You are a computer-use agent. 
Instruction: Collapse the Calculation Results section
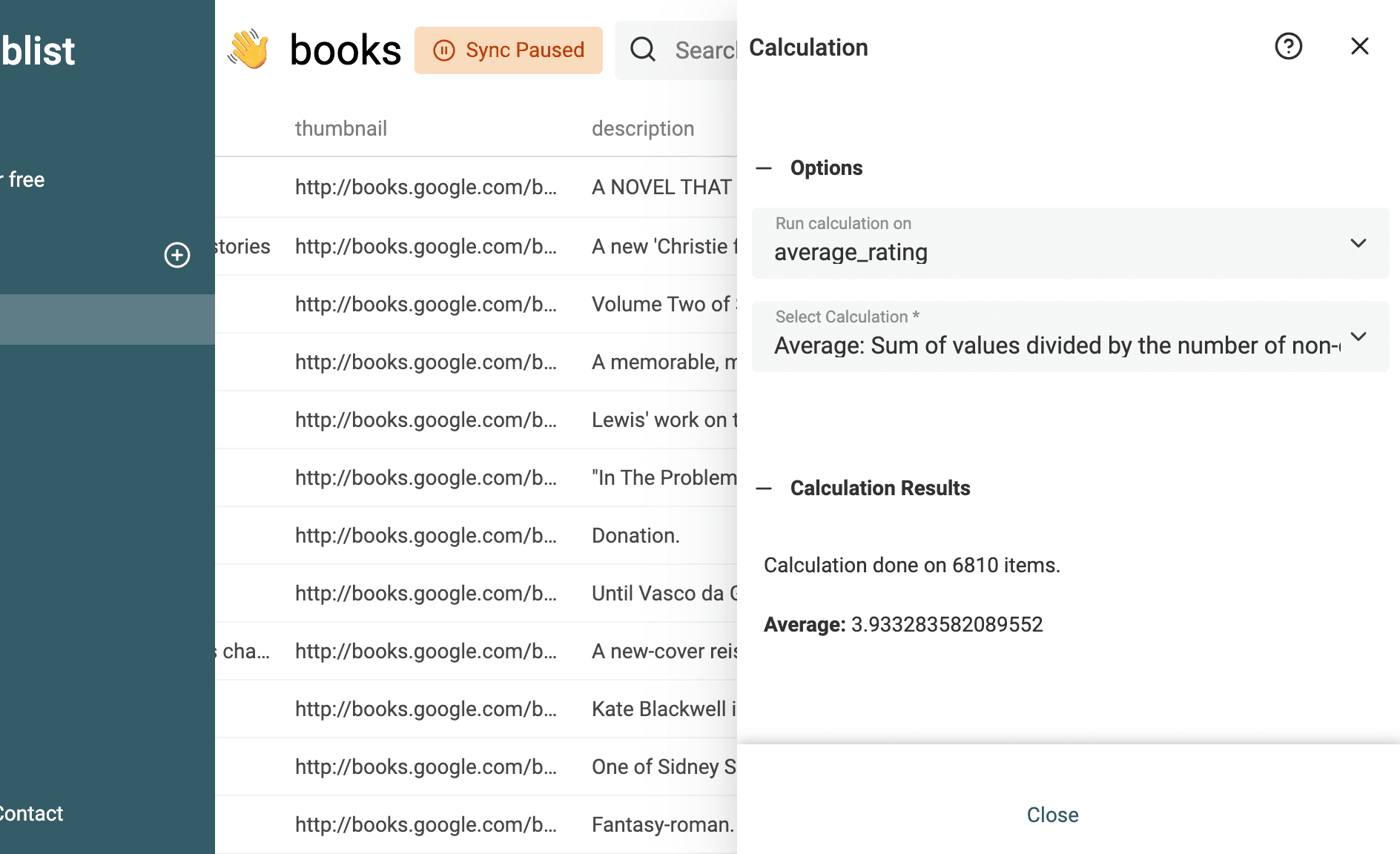[764, 489]
